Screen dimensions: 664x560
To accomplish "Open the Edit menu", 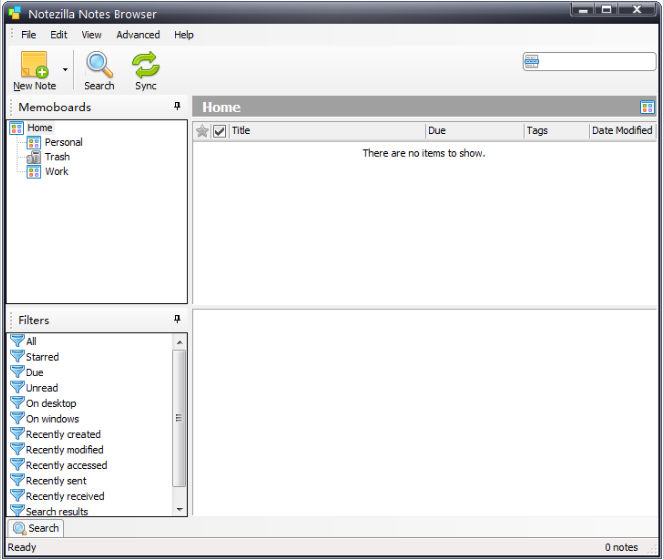I will (x=58, y=35).
